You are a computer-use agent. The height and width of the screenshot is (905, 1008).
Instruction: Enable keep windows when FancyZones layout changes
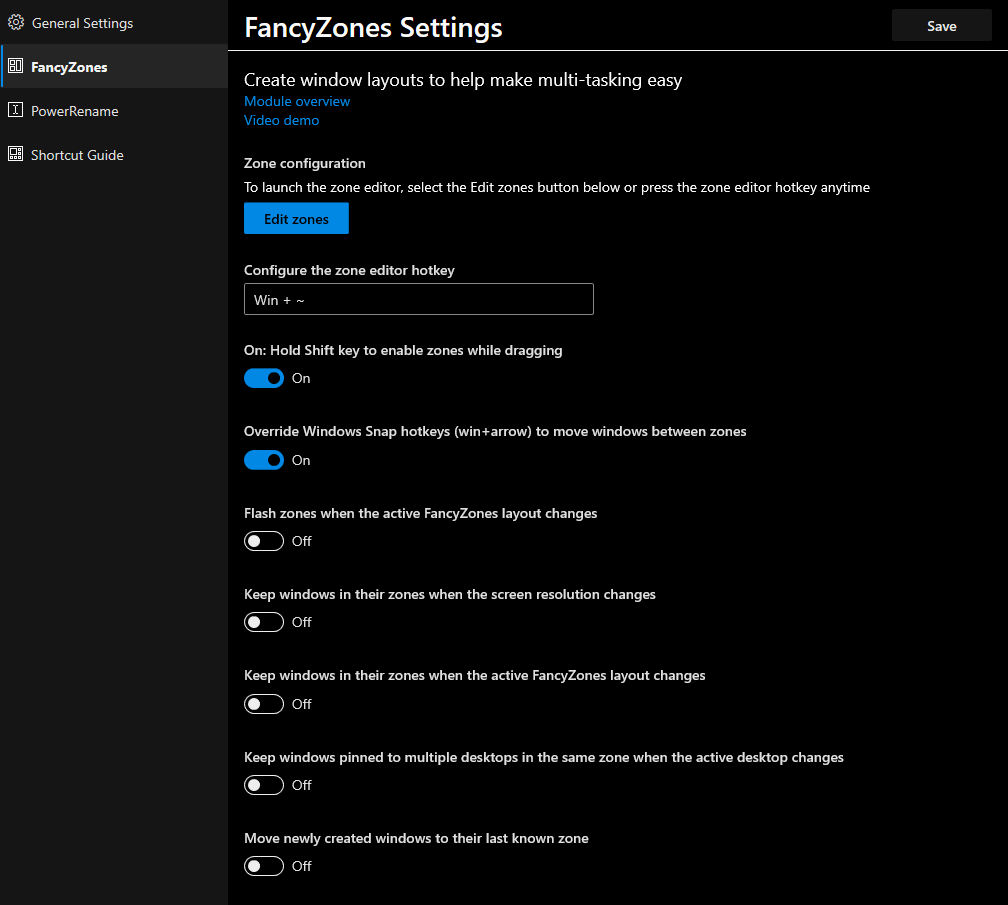[264, 704]
